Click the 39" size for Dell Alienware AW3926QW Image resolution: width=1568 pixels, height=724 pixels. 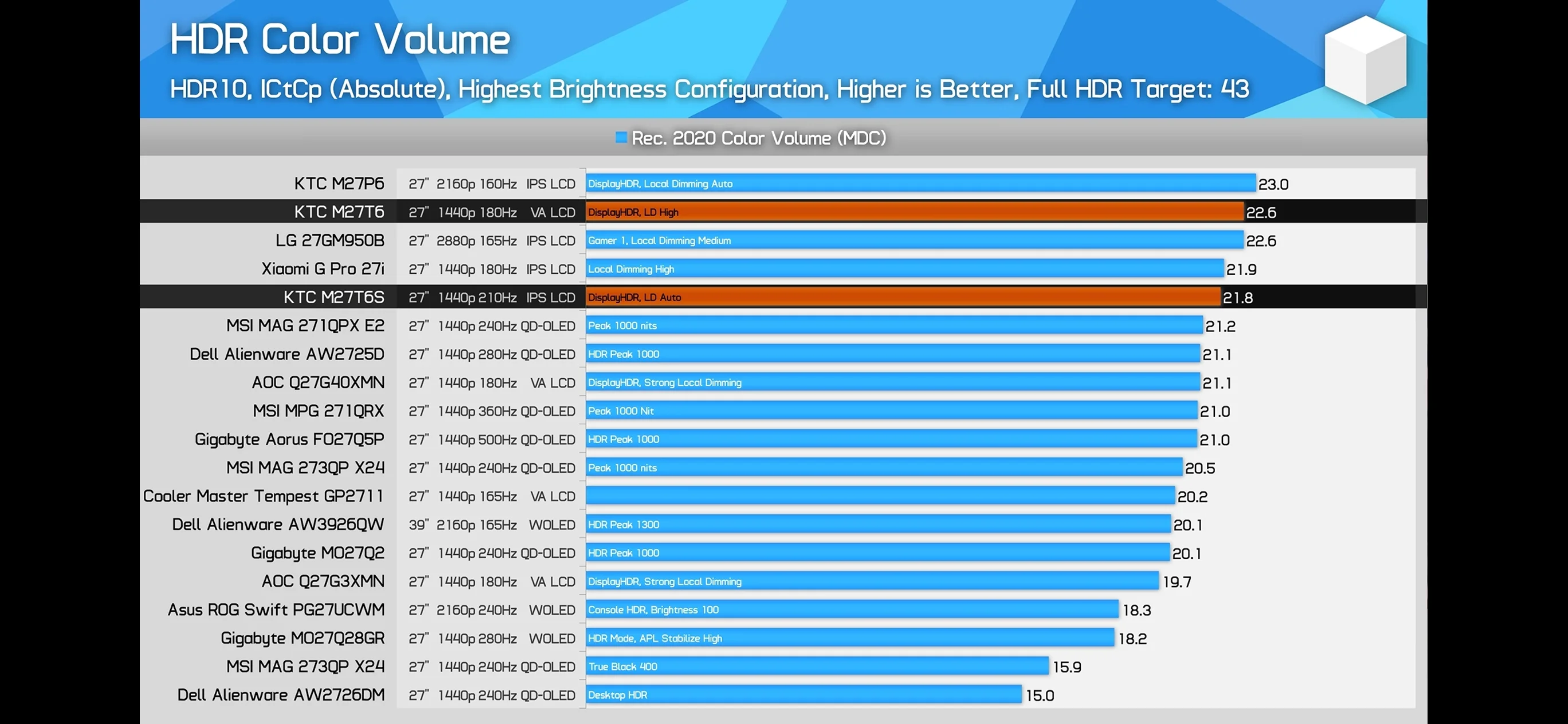419,525
